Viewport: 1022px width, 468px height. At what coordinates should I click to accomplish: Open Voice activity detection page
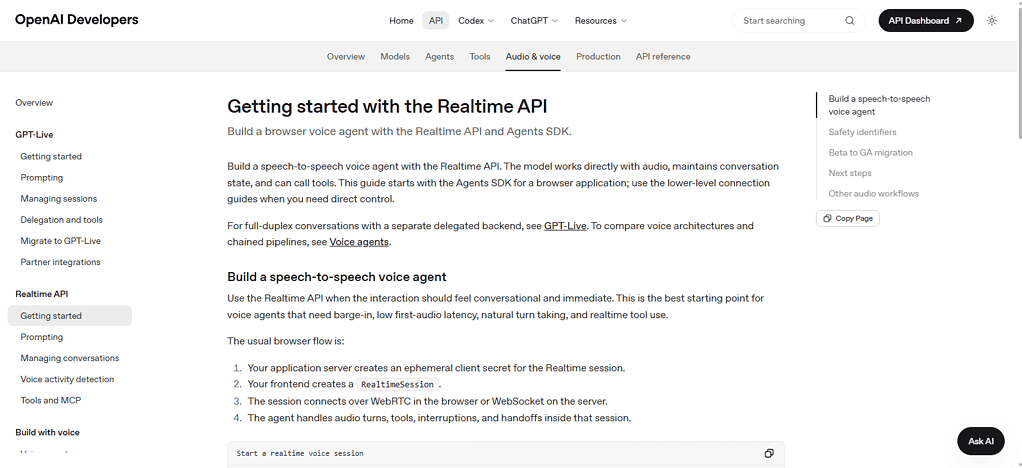pyautogui.click(x=67, y=379)
